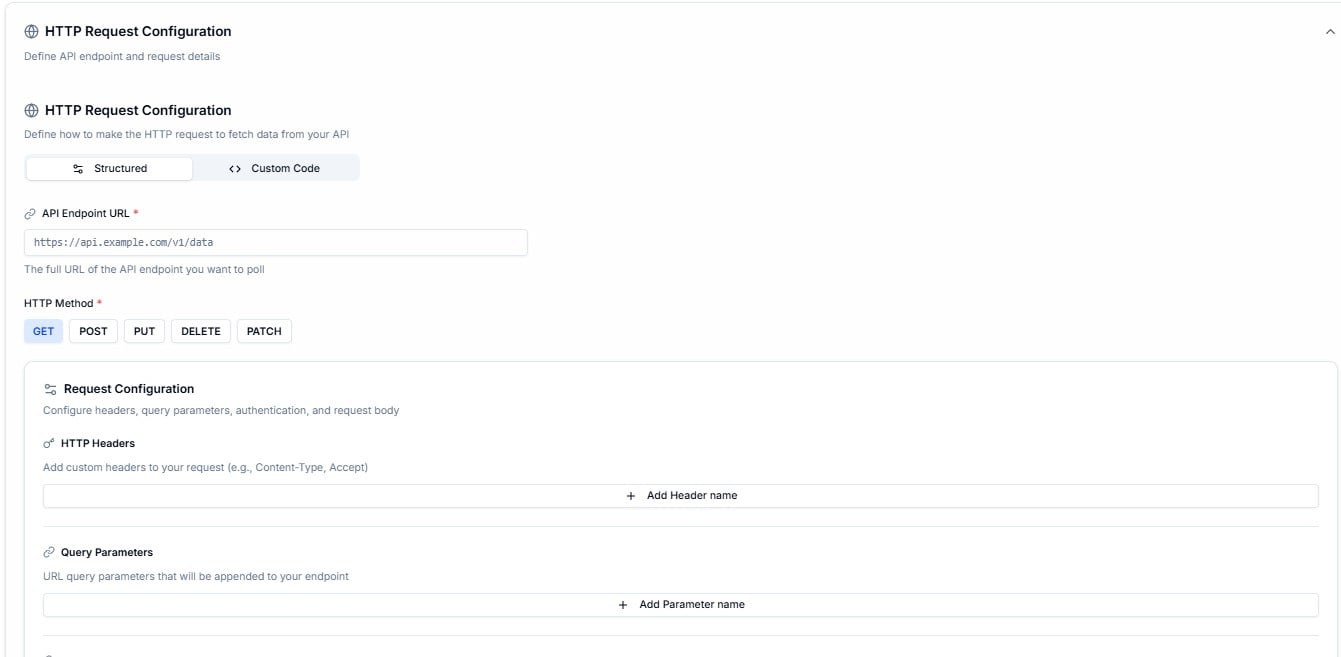This screenshot has height=657, width=1341.
Task: Click globe icon beside top HTTP Request Configuration title
Action: point(31,32)
